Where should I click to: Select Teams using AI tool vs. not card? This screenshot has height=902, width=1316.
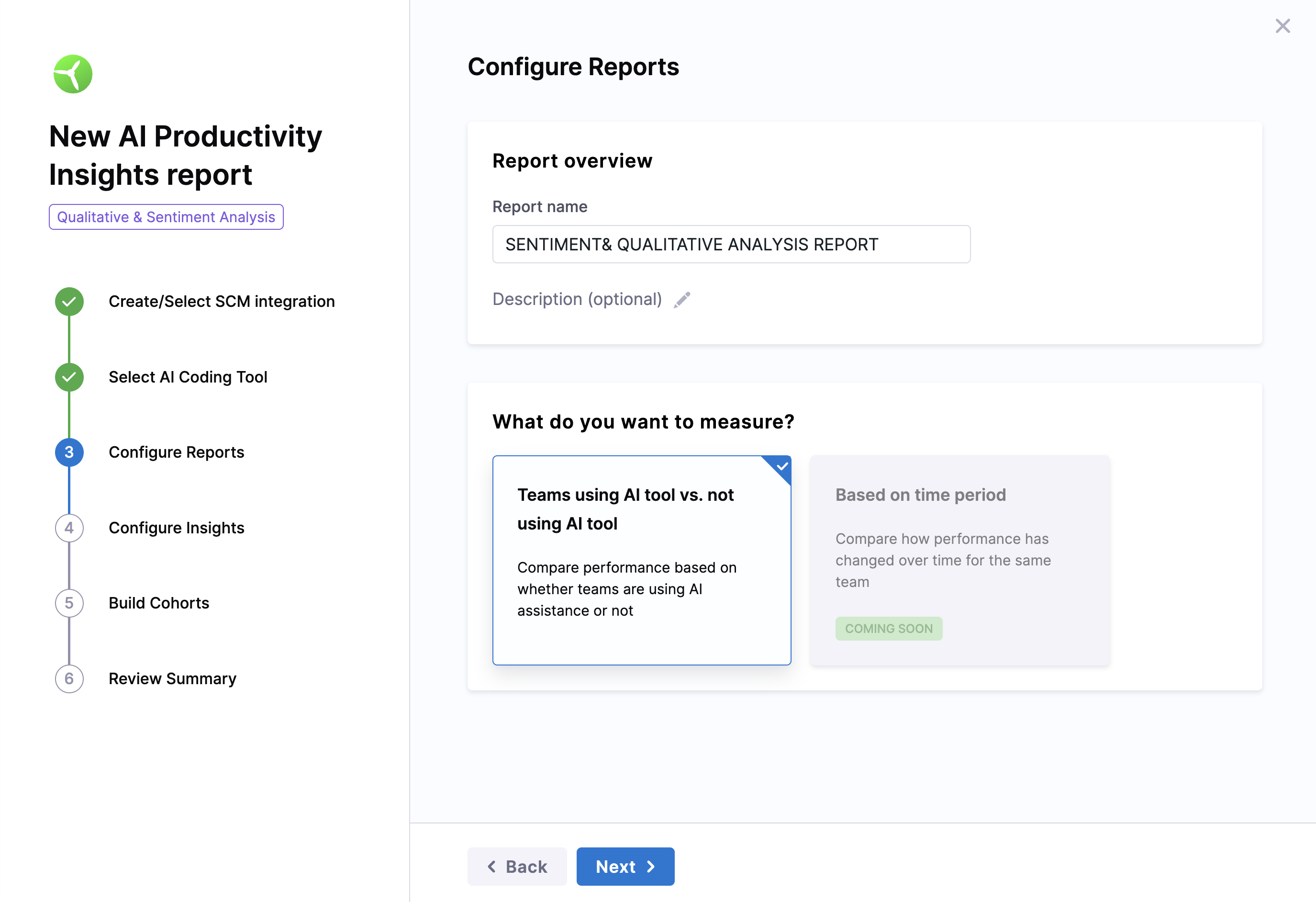click(x=641, y=560)
